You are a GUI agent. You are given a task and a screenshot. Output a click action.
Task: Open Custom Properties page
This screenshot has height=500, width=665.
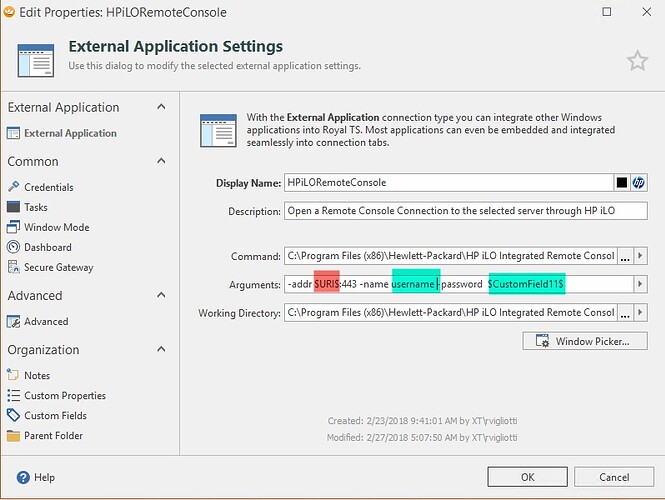click(x=64, y=395)
